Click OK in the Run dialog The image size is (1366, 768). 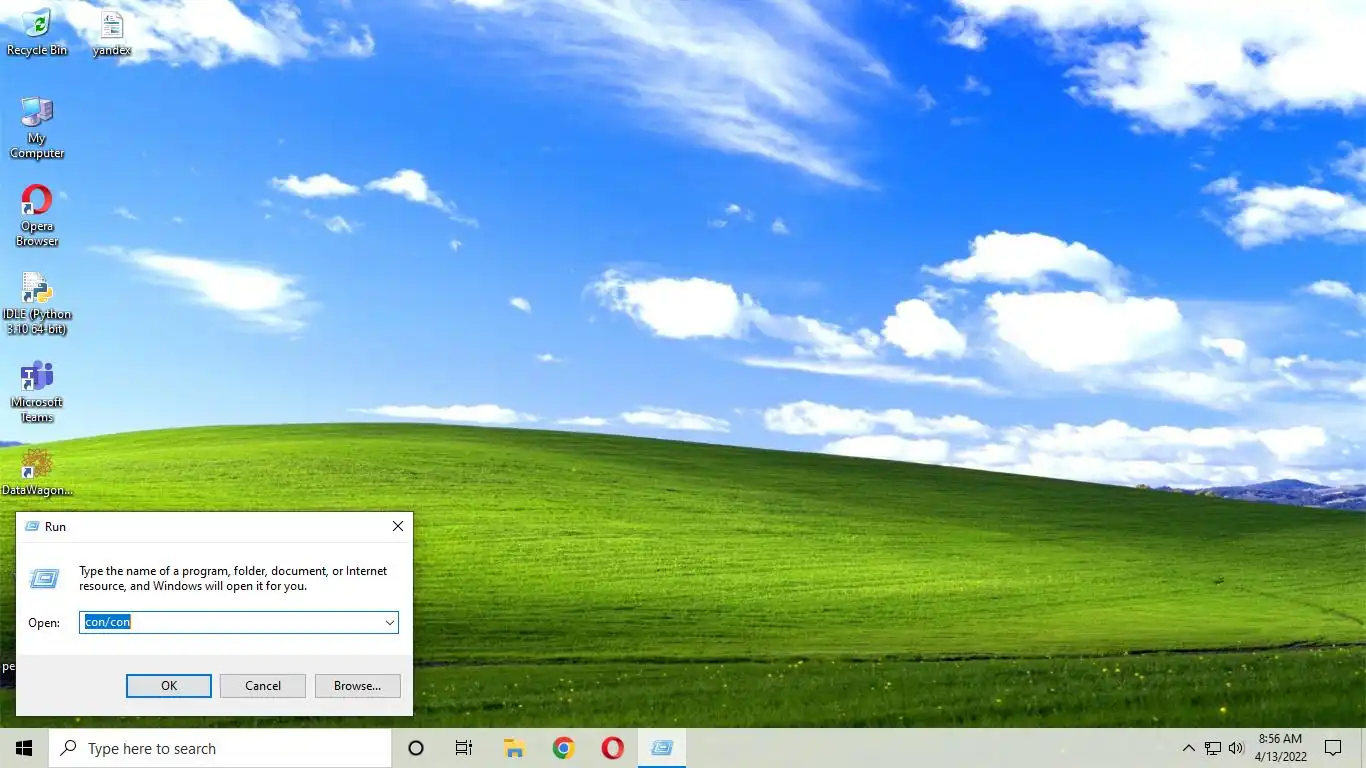tap(169, 686)
